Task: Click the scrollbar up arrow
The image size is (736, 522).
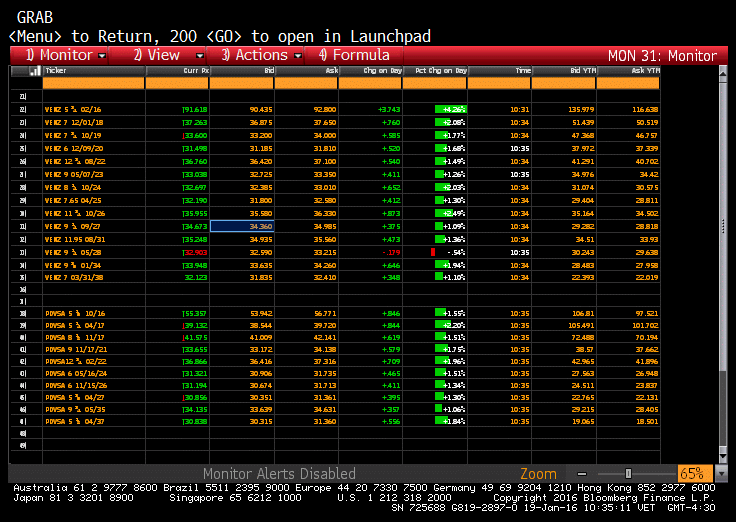Action: pos(723,73)
